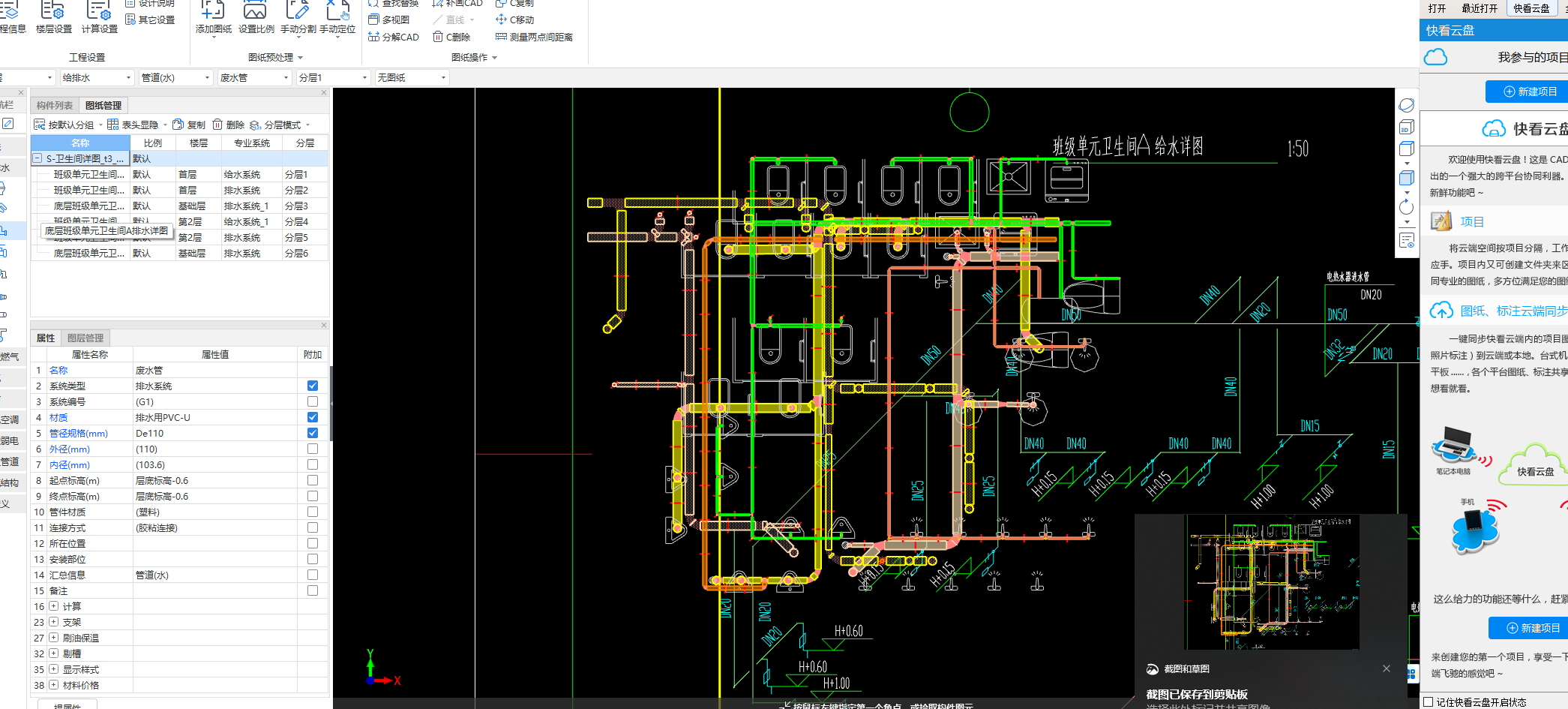Check 记住快看云盘开启状态 checkbox
The width and height of the screenshot is (1568, 709).
[x=1428, y=702]
